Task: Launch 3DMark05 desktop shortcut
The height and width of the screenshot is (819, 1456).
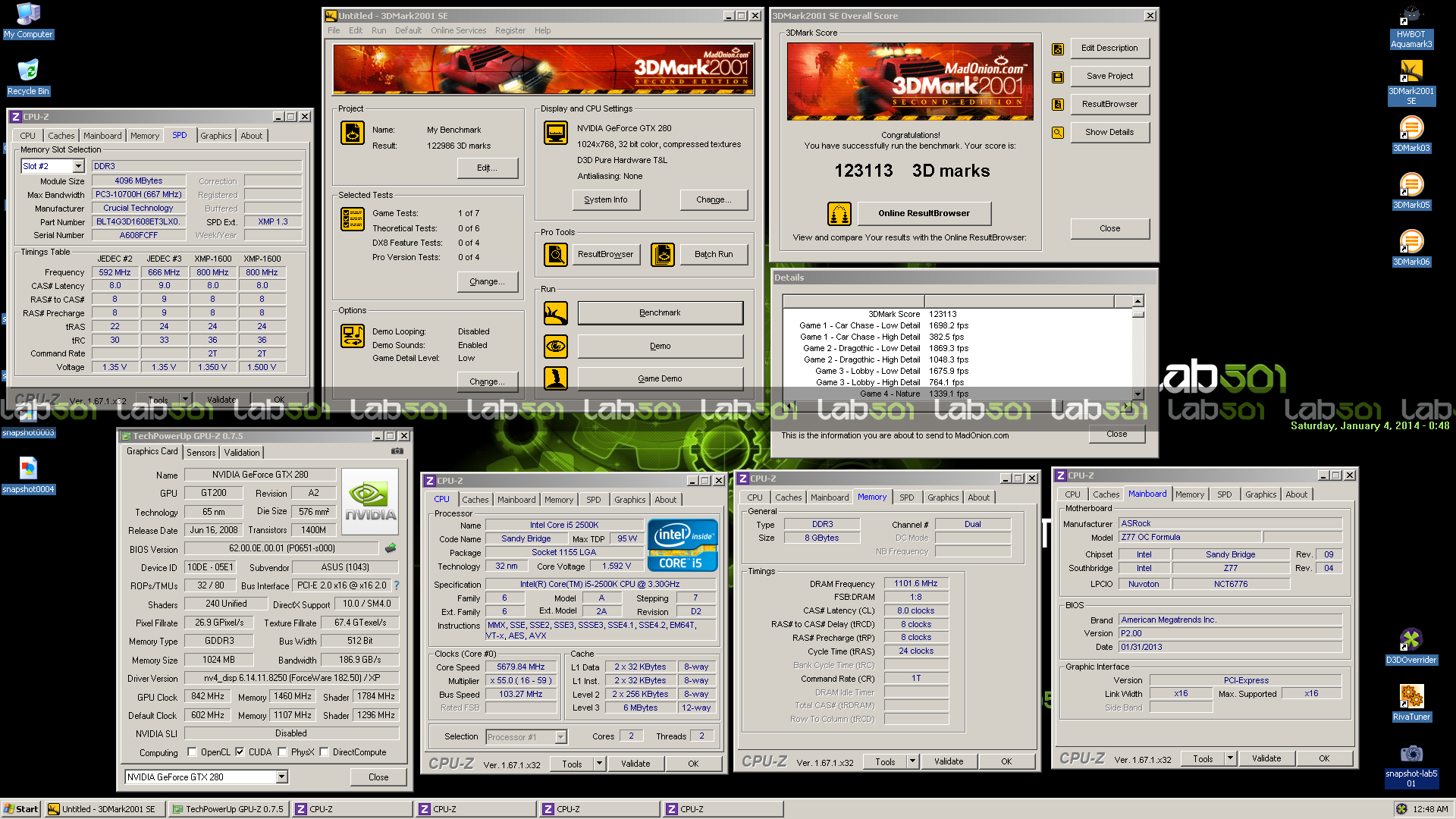Action: tap(1410, 192)
